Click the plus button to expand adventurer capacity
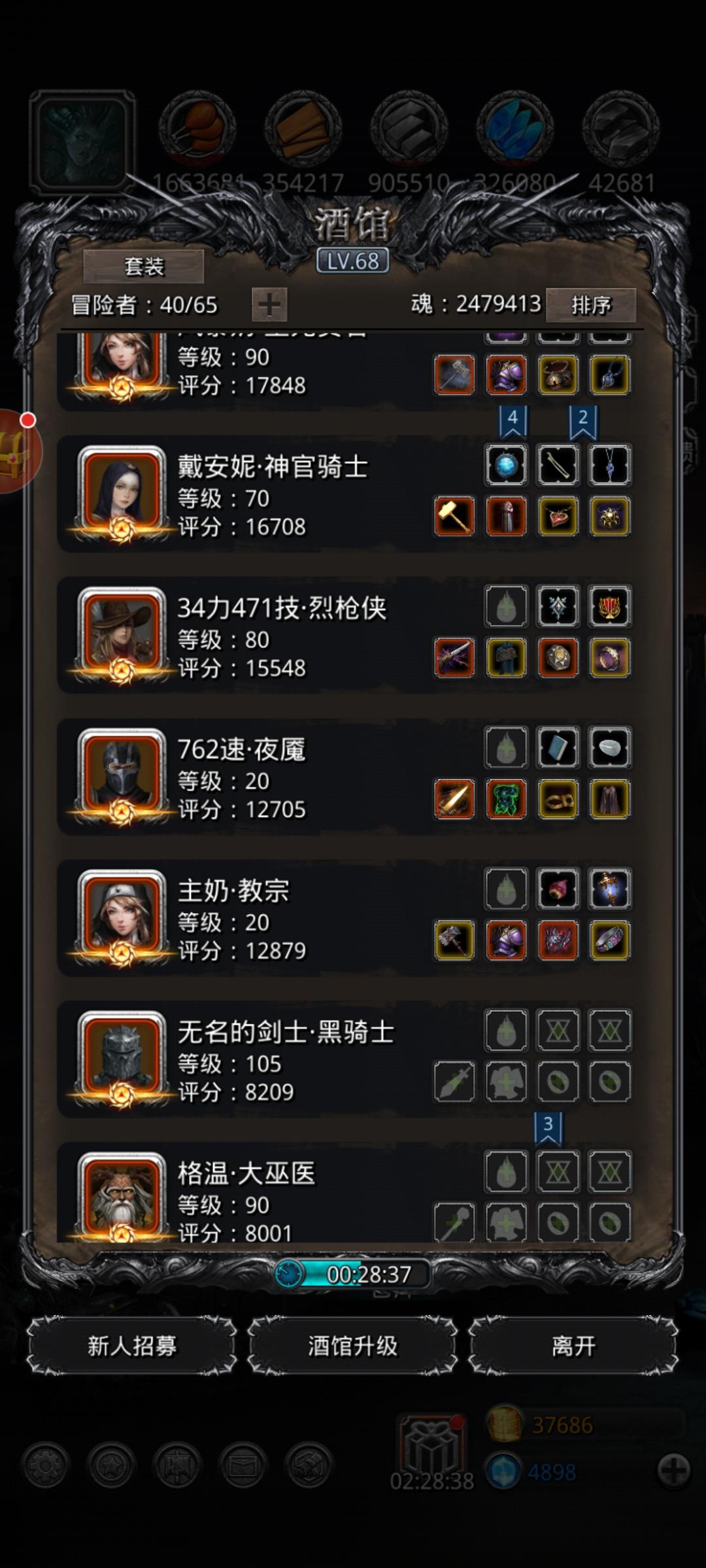This screenshot has width=706, height=1568. (x=269, y=304)
